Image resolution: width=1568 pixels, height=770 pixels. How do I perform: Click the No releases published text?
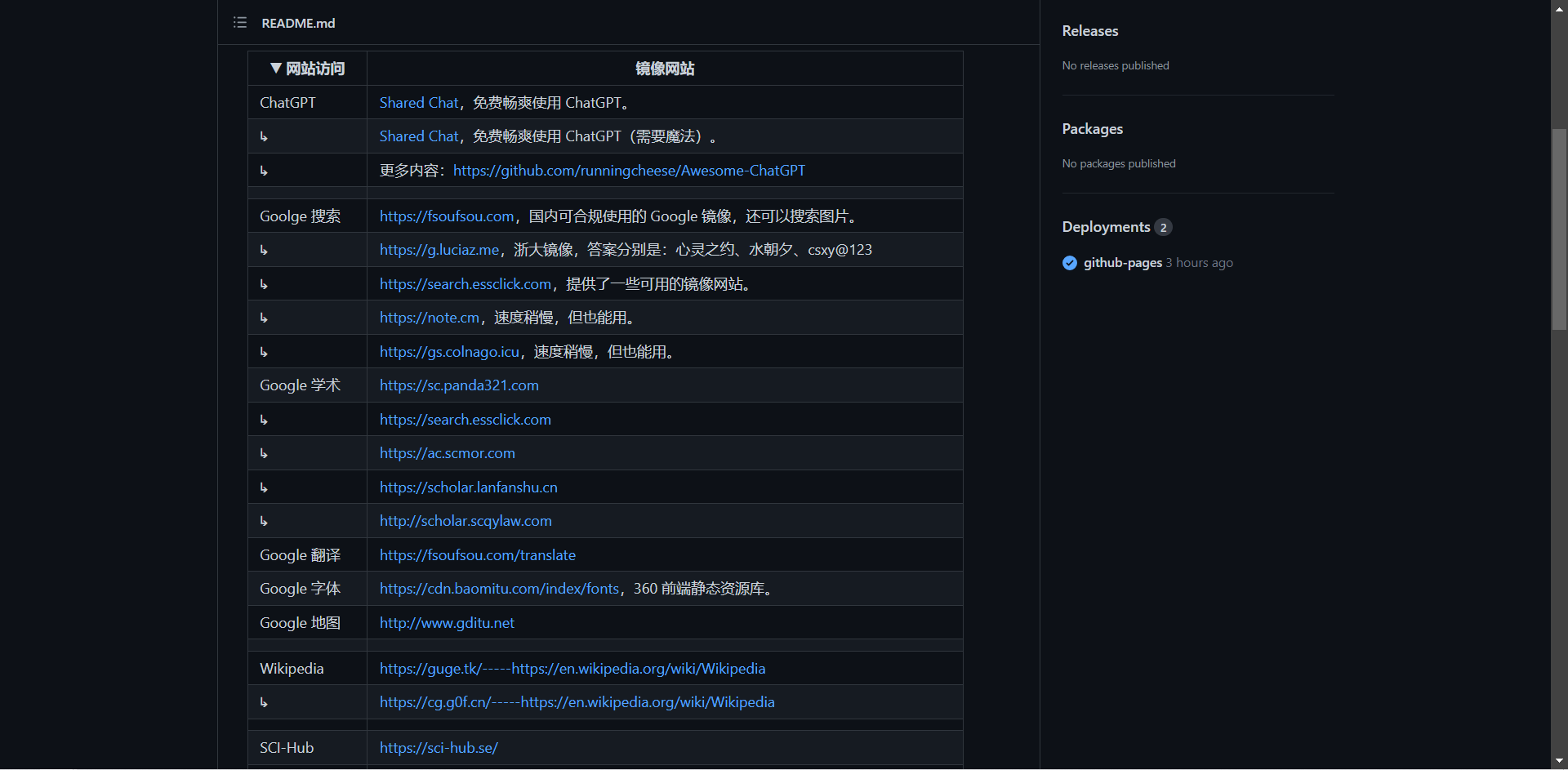pos(1116,65)
